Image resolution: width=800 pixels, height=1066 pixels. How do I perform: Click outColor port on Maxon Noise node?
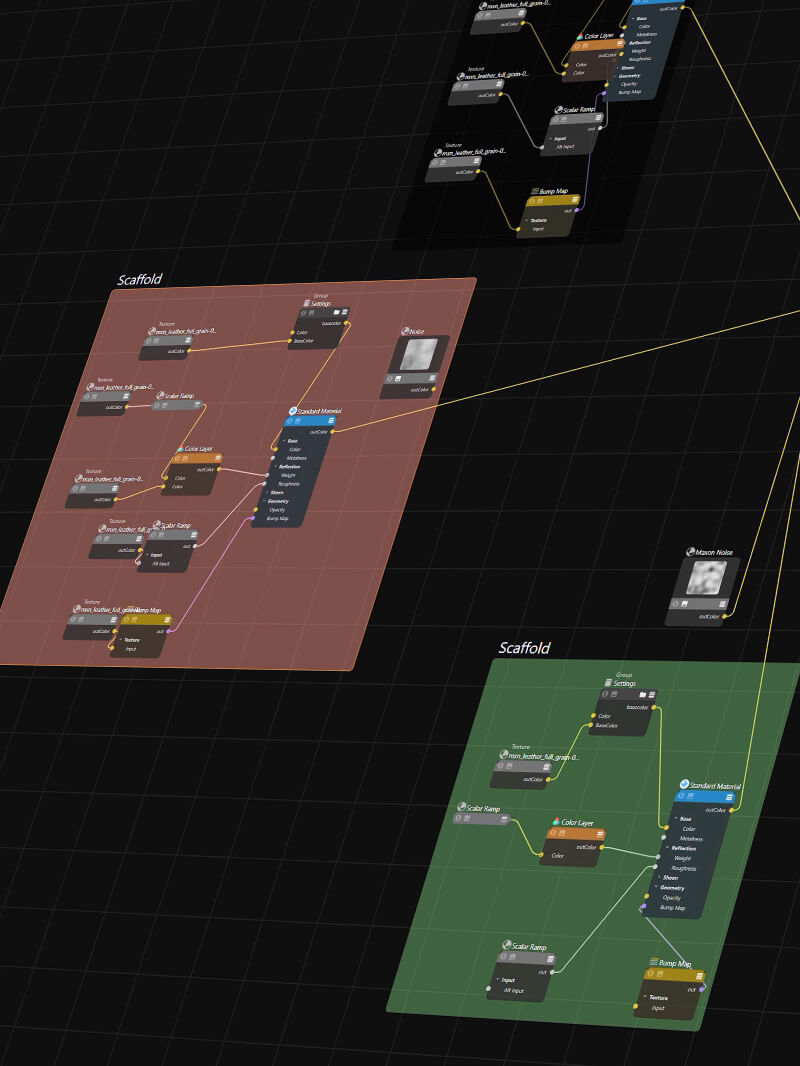pyautogui.click(x=725, y=616)
